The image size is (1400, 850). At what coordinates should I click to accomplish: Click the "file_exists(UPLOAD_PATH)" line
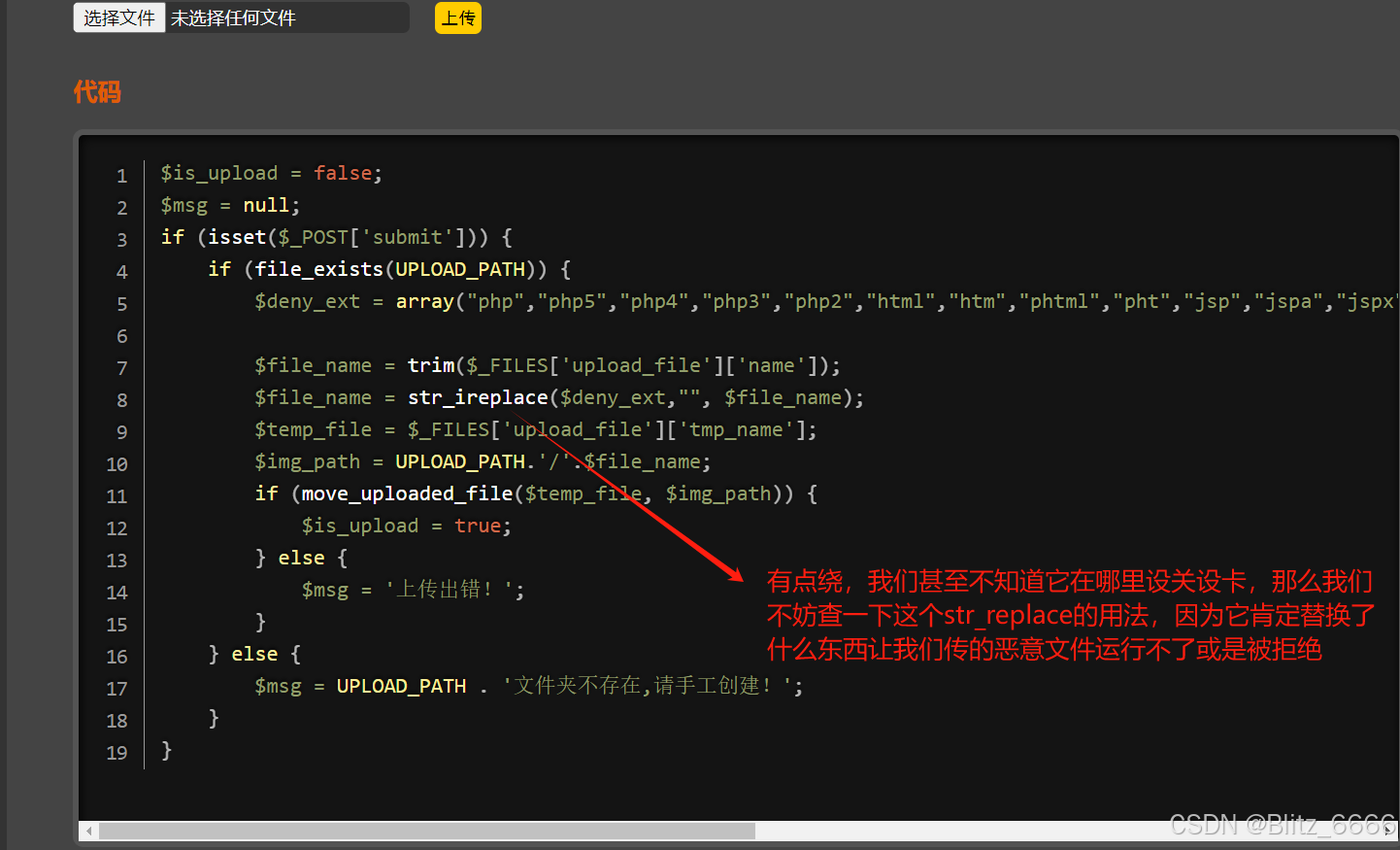pos(389,269)
